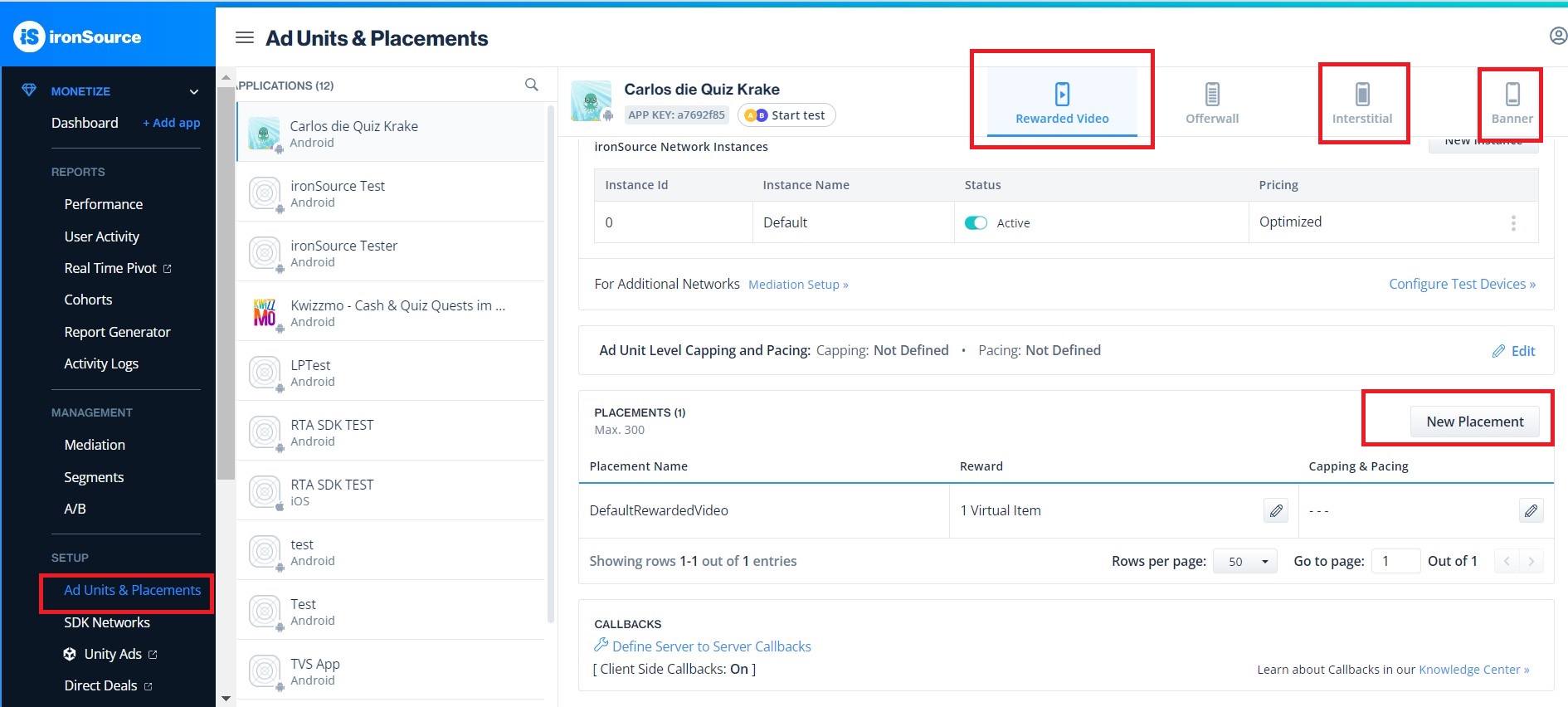Click the ironSource logo

click(x=77, y=37)
